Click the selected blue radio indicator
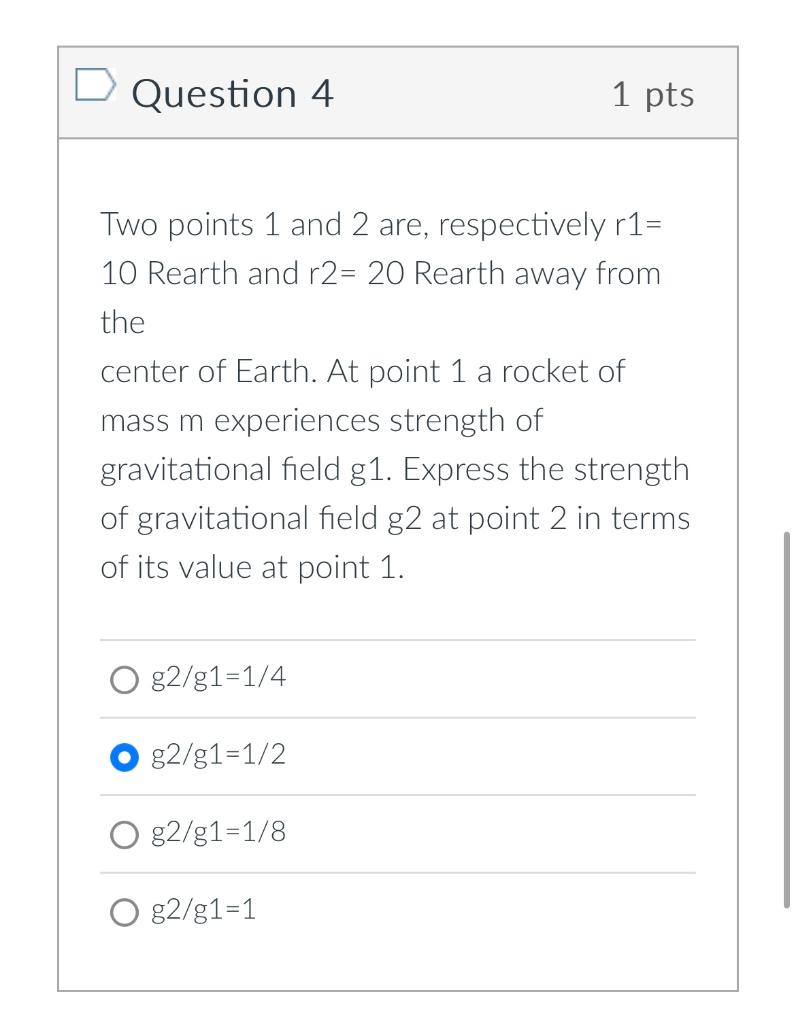Viewport: 796px width, 1024px height. click(123, 757)
